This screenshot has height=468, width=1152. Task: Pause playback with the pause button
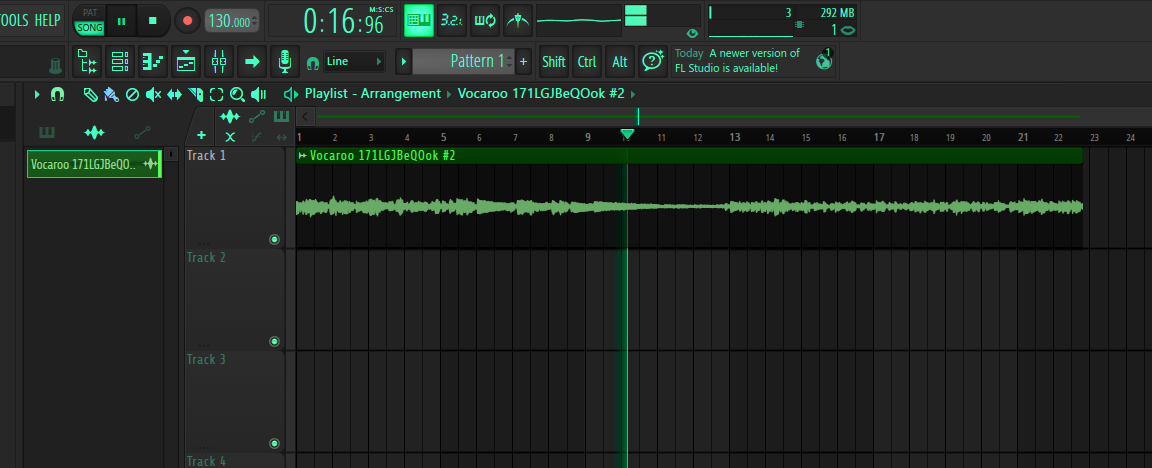121,21
